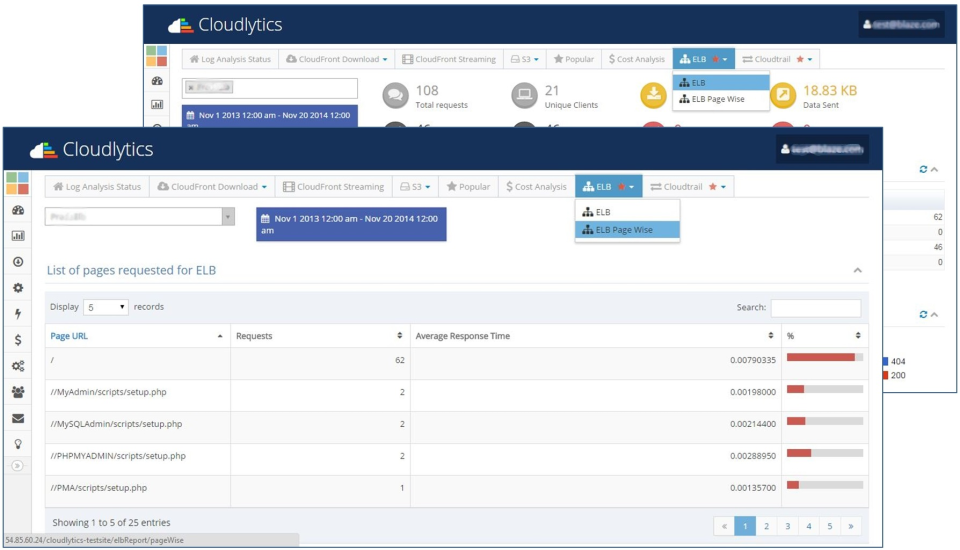Click the colored squares logo in front window

18,183
